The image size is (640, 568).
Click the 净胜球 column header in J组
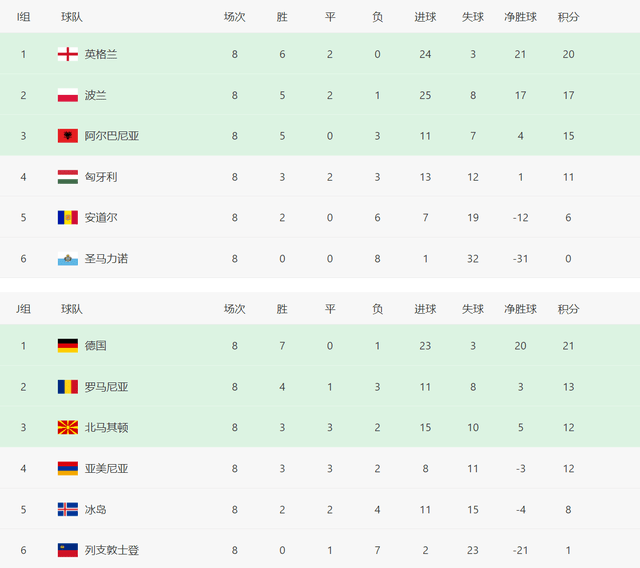tap(520, 309)
